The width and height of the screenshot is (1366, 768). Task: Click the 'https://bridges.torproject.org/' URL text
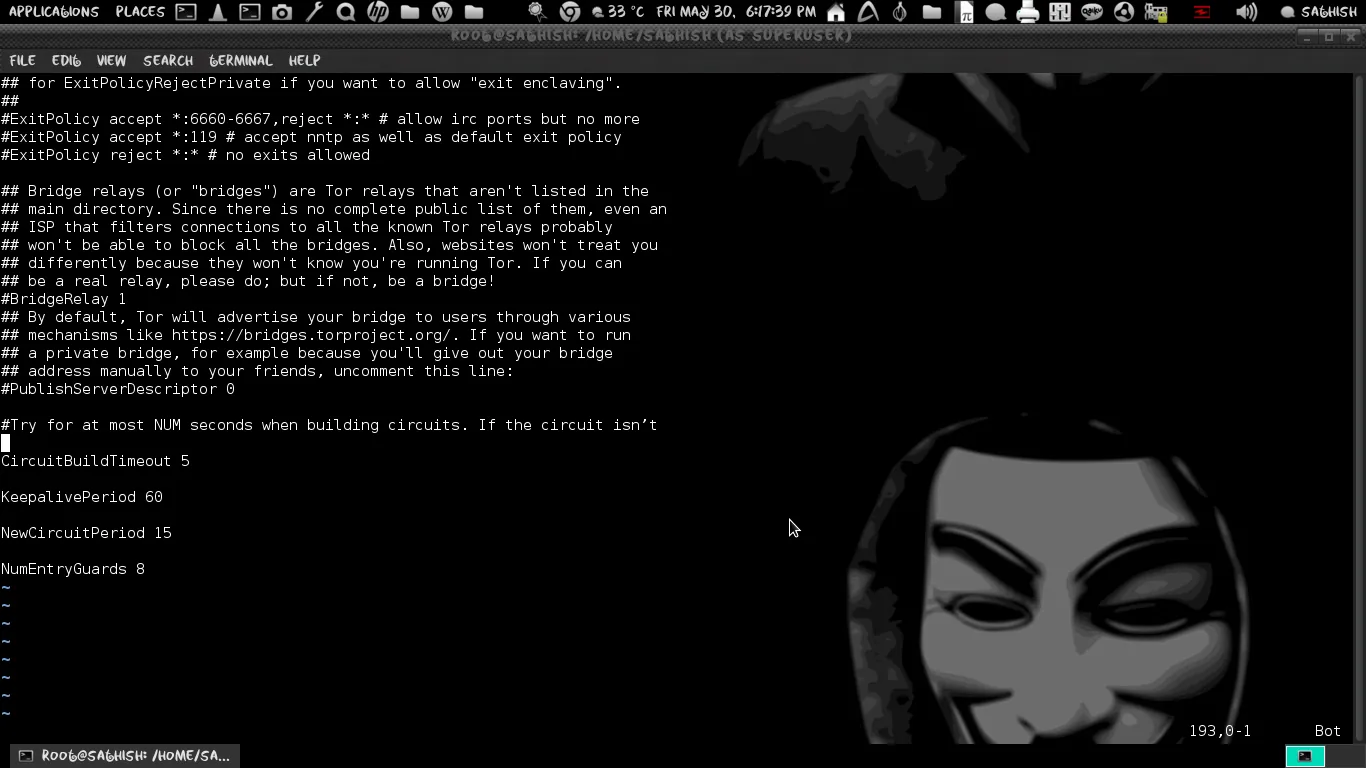click(311, 335)
